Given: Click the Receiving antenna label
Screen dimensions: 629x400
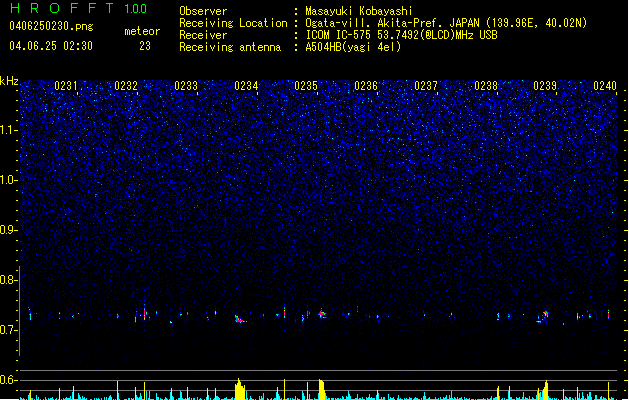Looking at the screenshot, I should coord(230,47).
